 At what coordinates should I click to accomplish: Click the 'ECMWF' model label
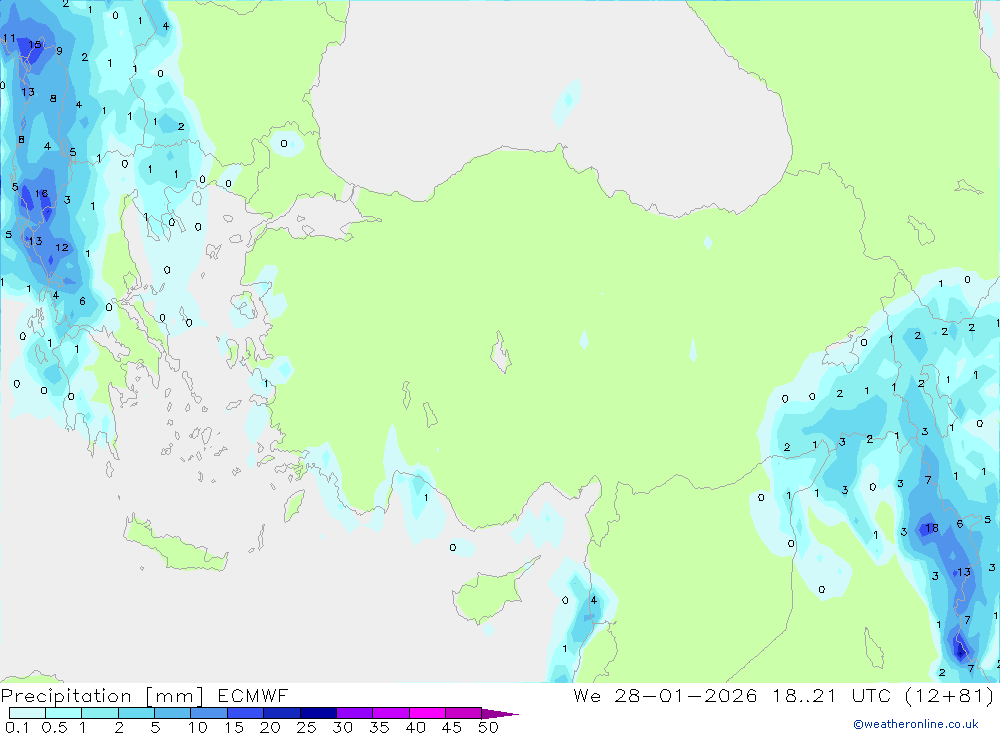tap(253, 695)
